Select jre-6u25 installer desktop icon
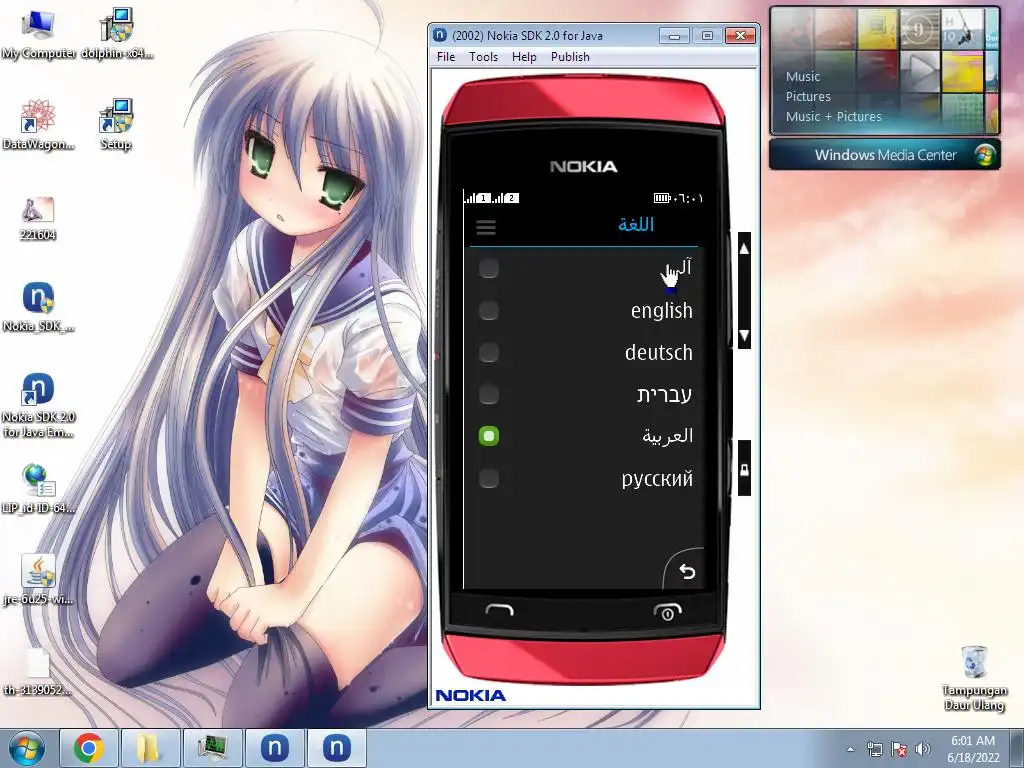 (39, 579)
